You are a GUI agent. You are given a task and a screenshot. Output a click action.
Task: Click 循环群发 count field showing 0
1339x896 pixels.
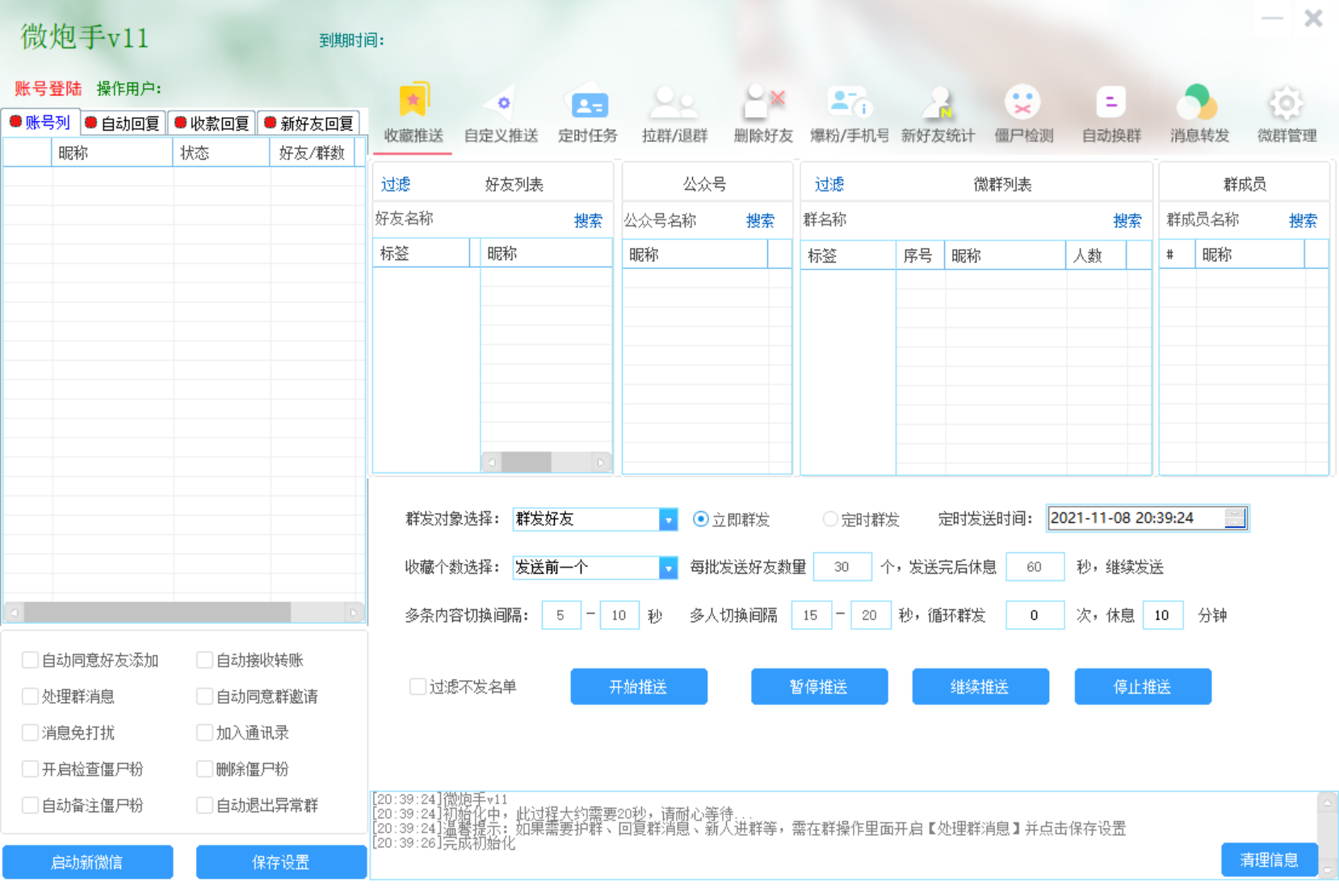(x=1035, y=615)
